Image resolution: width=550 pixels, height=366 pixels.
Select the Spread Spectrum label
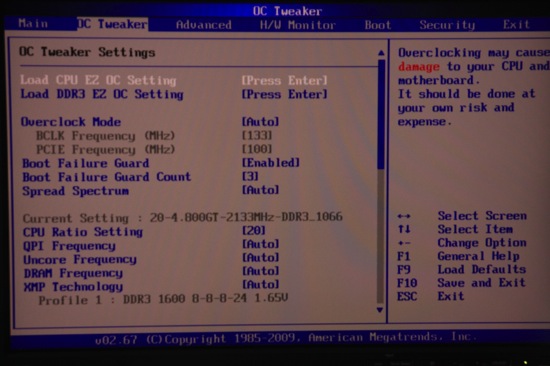75,191
